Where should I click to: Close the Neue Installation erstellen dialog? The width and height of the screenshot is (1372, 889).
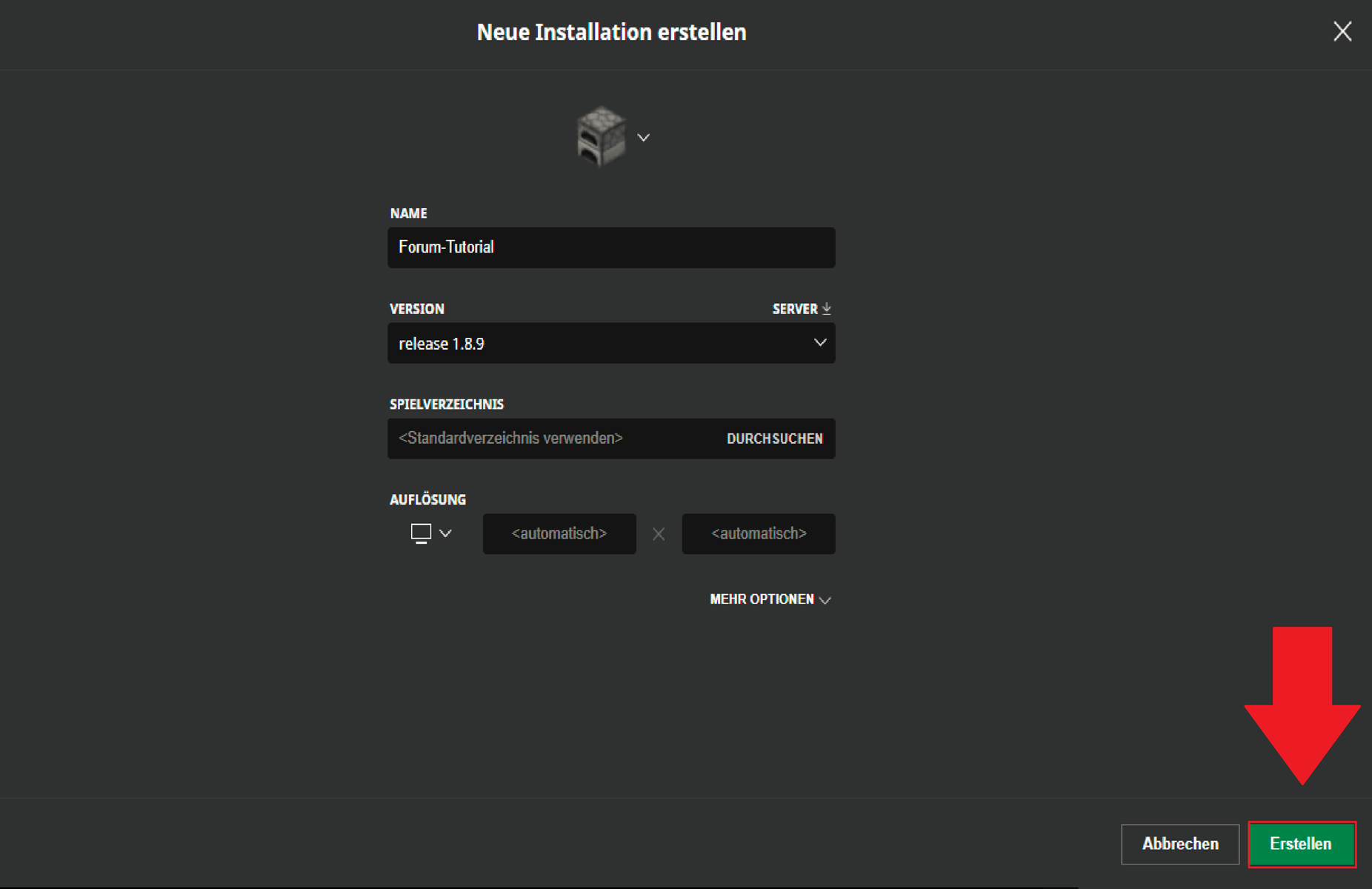(1342, 32)
